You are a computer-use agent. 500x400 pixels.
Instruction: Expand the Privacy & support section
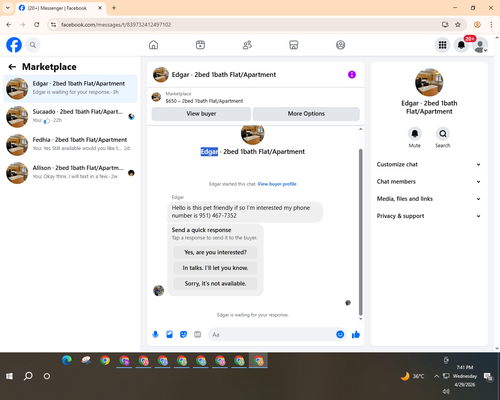[429, 216]
